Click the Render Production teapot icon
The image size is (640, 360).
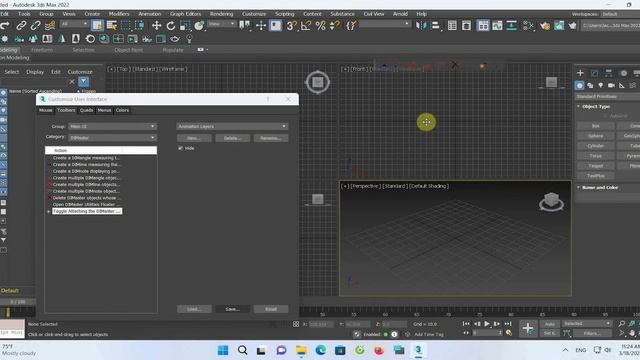click(573, 25)
